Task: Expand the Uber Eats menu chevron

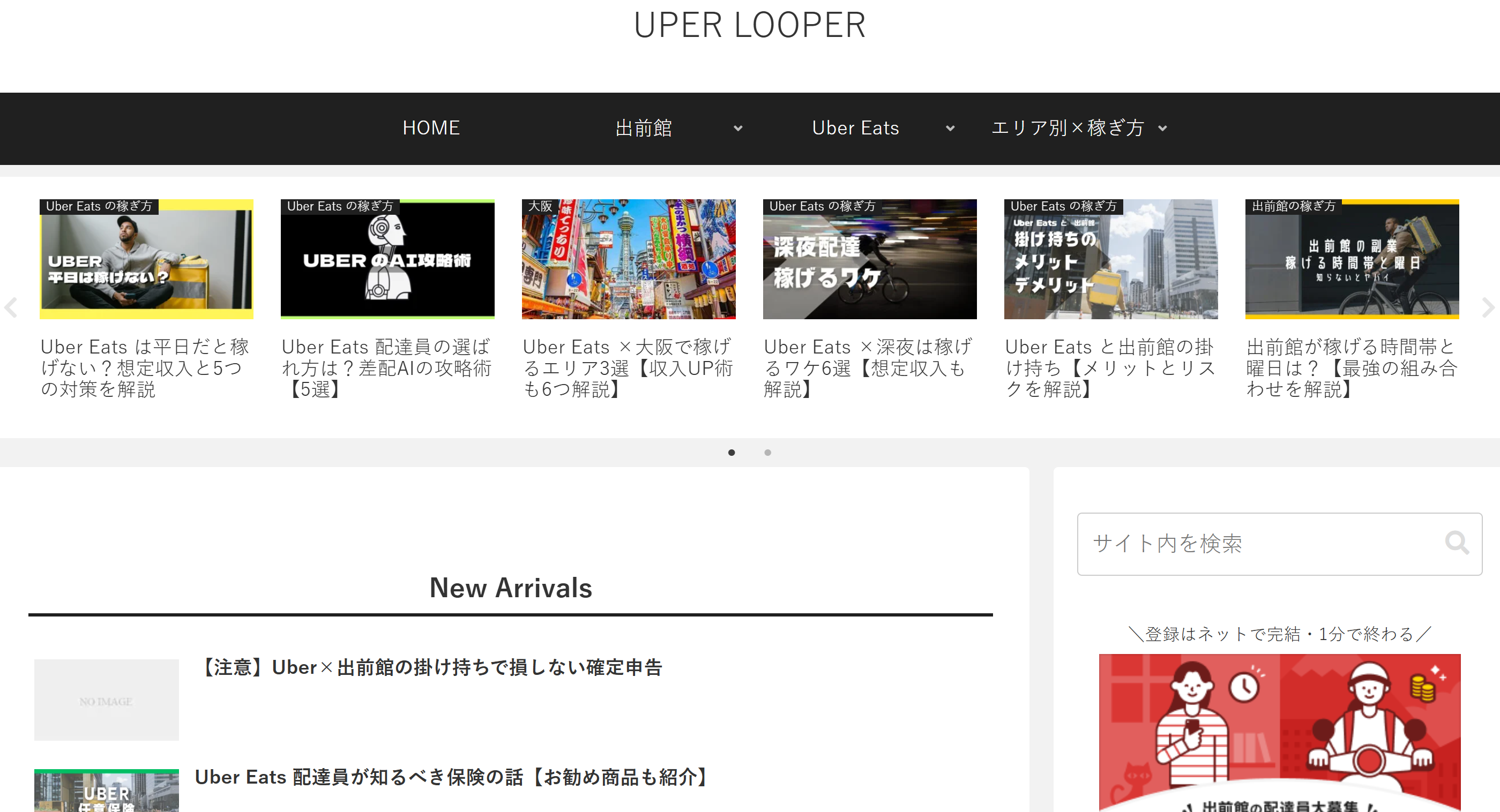Action: [x=950, y=128]
